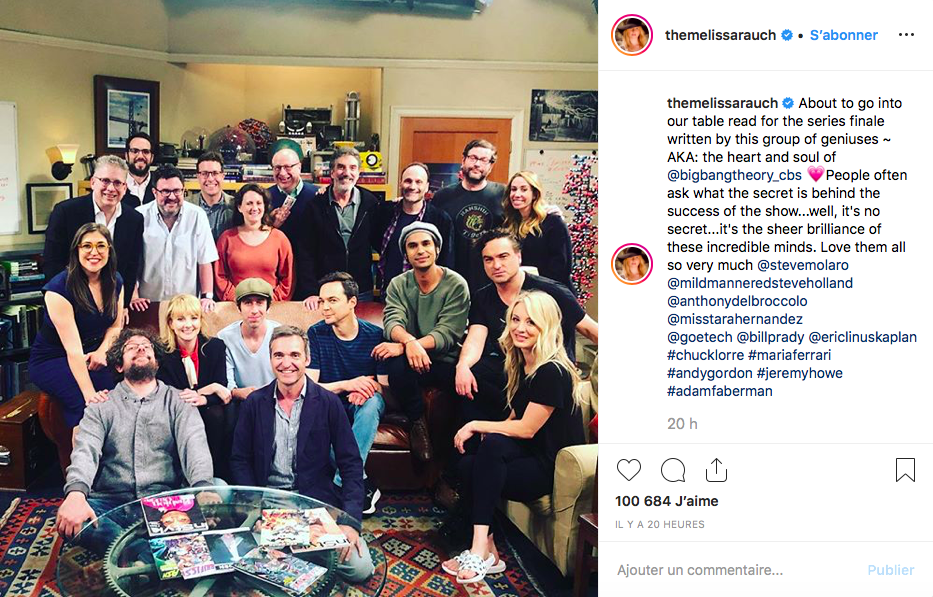Open the @bigbangtheory_cbs mention

point(734,175)
